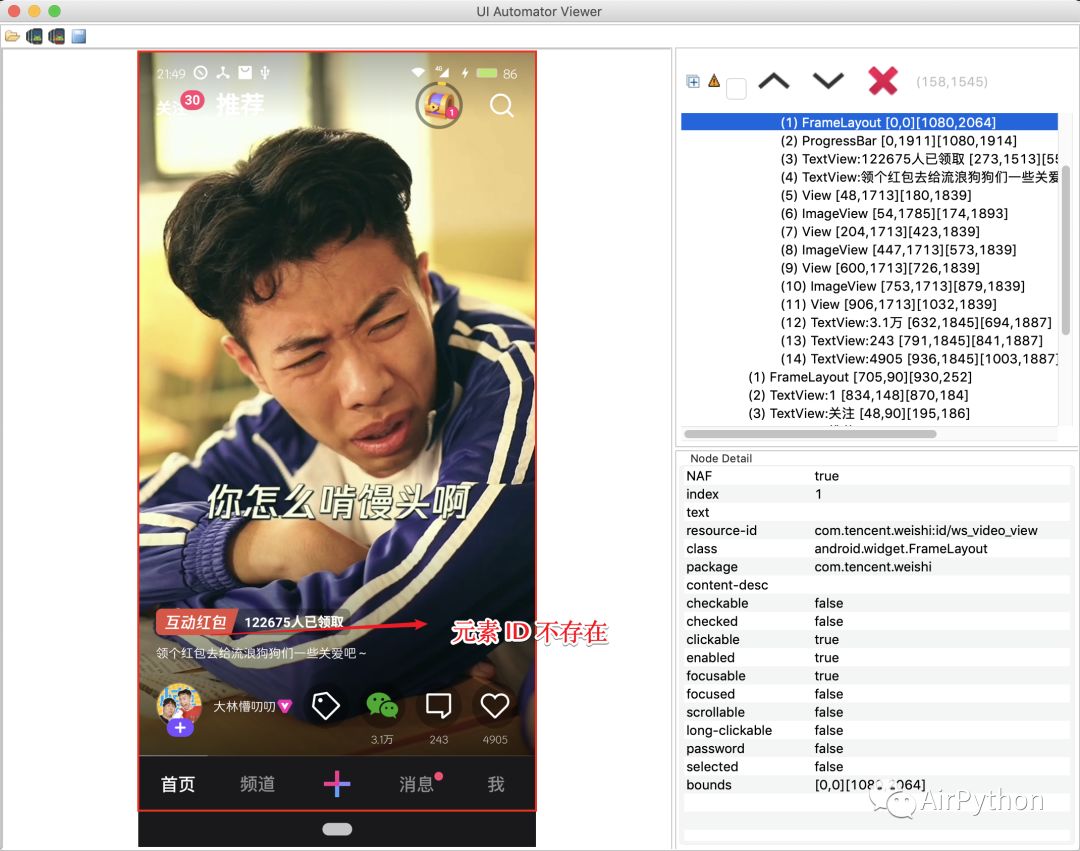Click the 大林懵叨叨 username text

[244, 706]
